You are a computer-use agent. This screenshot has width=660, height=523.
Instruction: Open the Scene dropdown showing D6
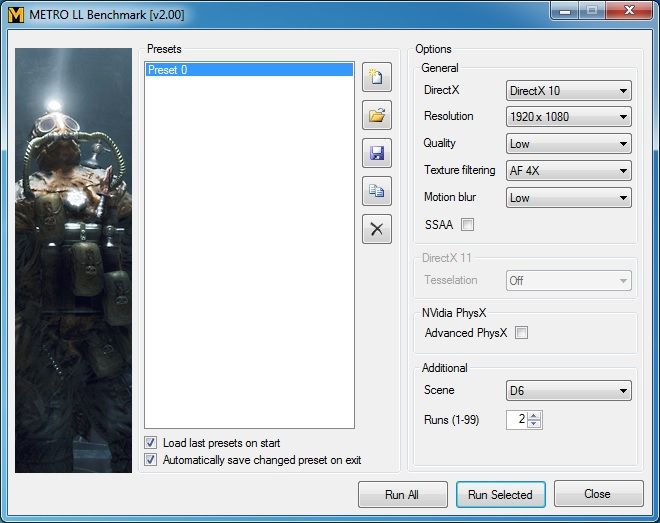tap(568, 391)
